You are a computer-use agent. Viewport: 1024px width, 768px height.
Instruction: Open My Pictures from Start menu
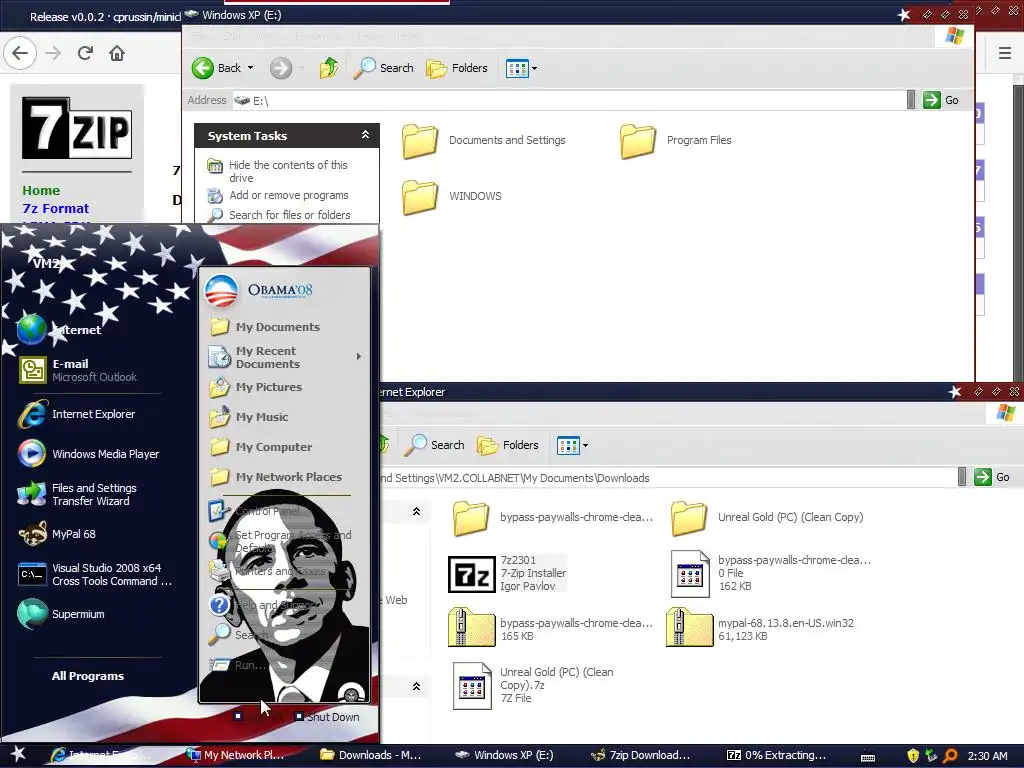256,387
